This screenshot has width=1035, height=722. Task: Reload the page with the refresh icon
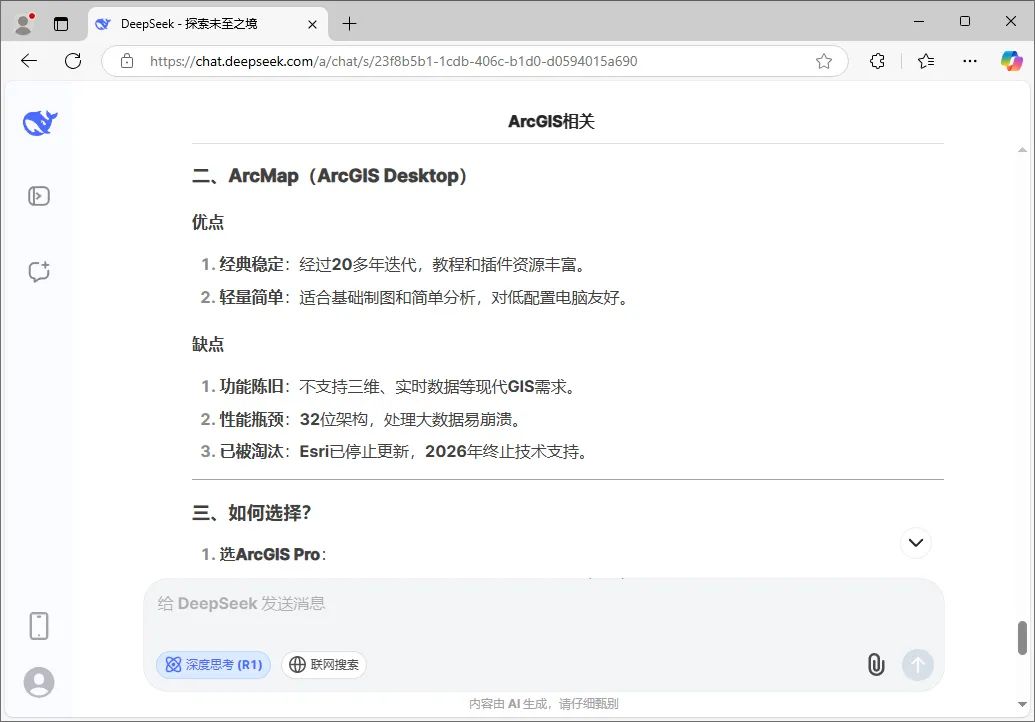pos(73,61)
